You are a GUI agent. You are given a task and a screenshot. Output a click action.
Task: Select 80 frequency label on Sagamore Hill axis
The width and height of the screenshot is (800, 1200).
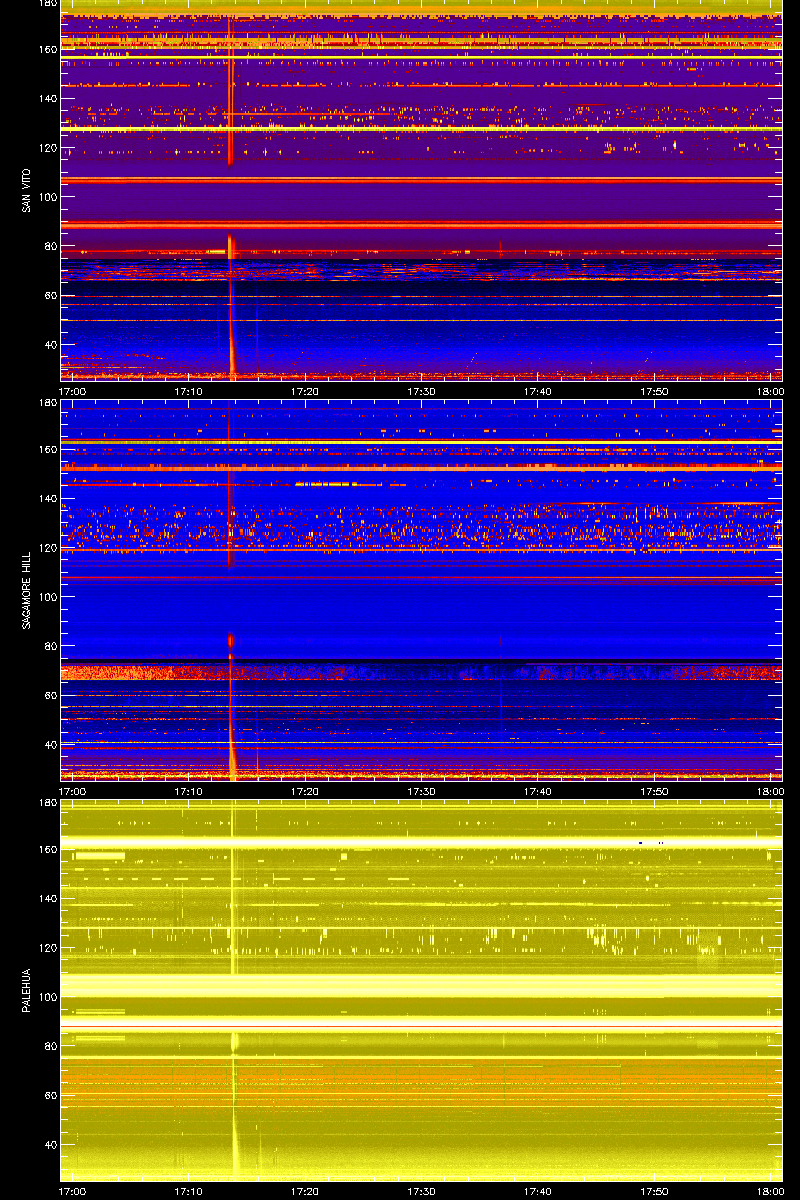click(50, 646)
